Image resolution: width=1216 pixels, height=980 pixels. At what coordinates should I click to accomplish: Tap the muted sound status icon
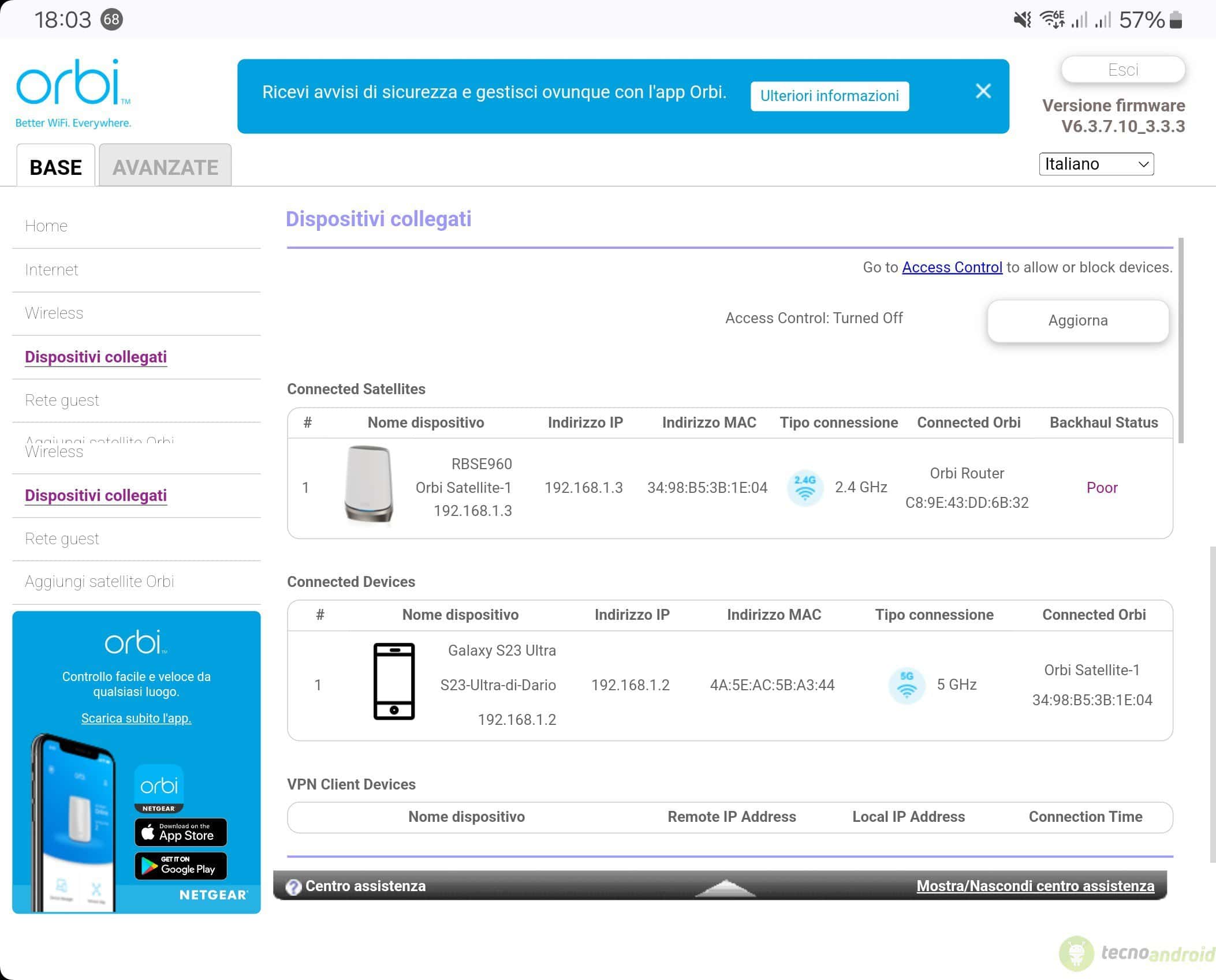click(x=1022, y=20)
